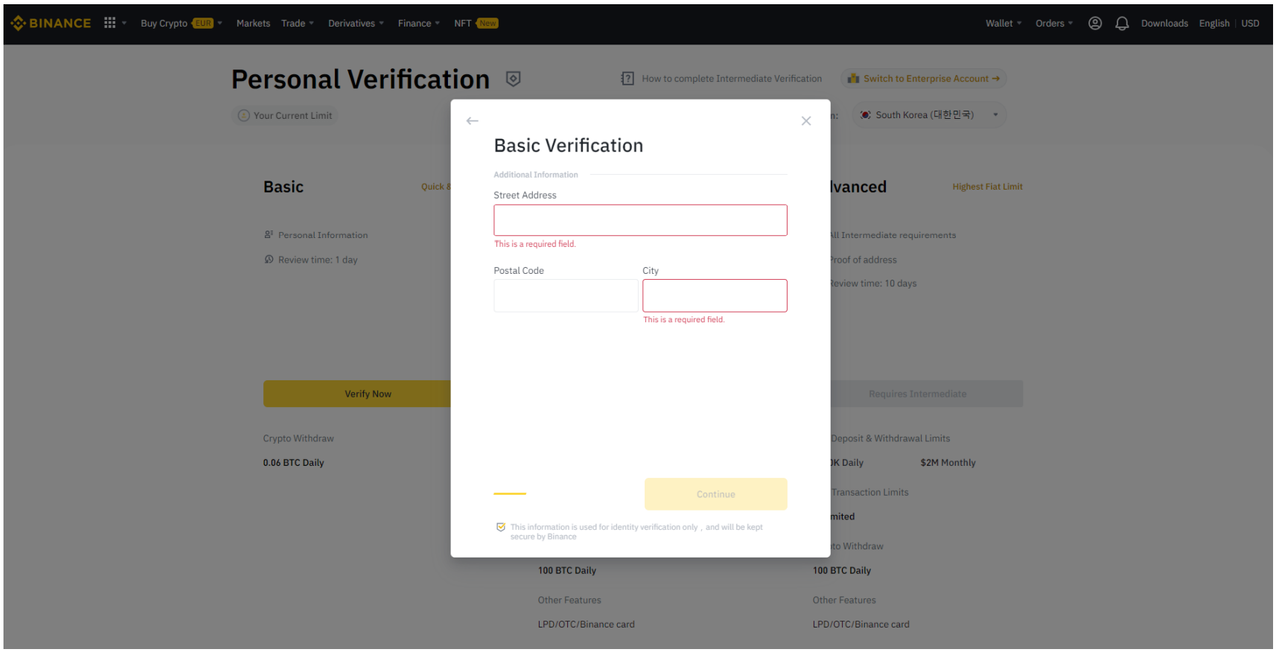
Task: Click the yellow progress bar in dialog
Action: 510,493
